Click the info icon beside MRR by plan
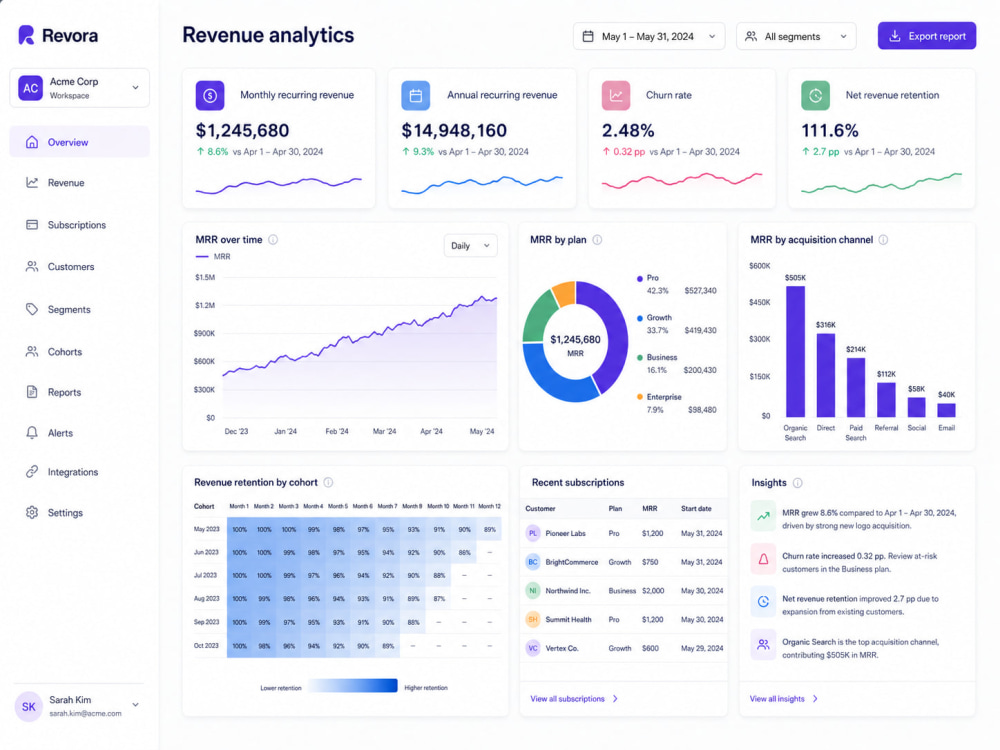1000x750 pixels. tap(597, 240)
